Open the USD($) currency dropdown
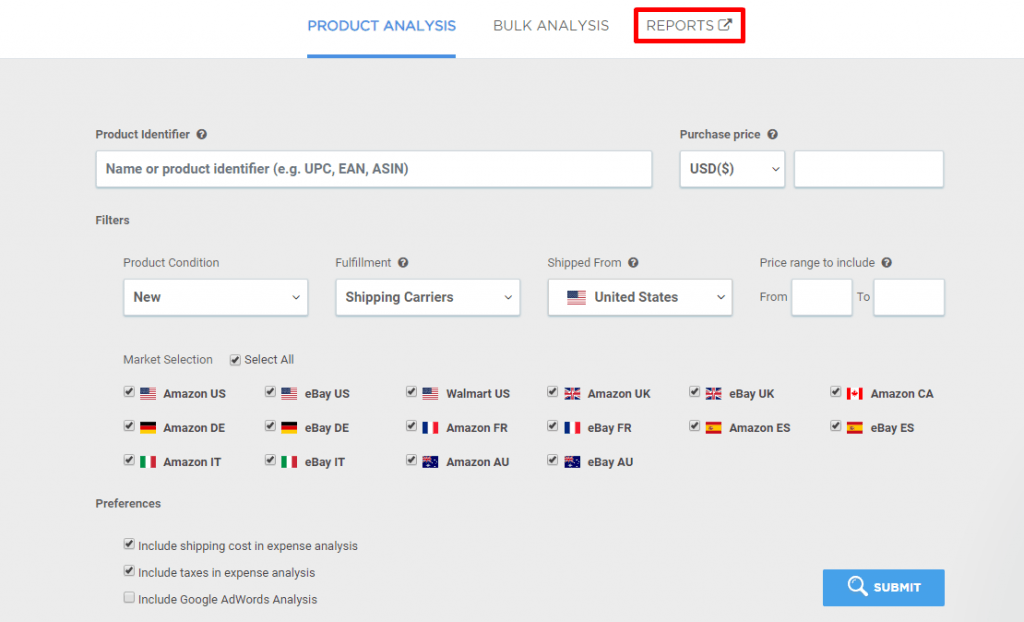This screenshot has width=1024, height=622. [x=732, y=169]
